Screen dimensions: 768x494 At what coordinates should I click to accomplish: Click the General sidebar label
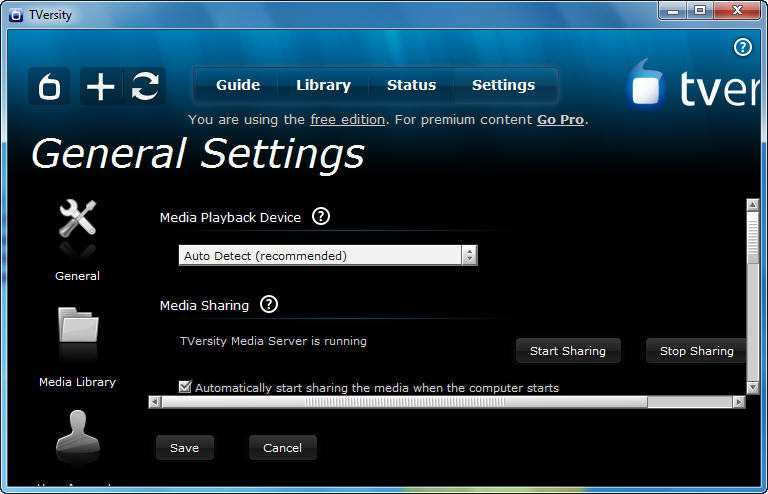(77, 276)
